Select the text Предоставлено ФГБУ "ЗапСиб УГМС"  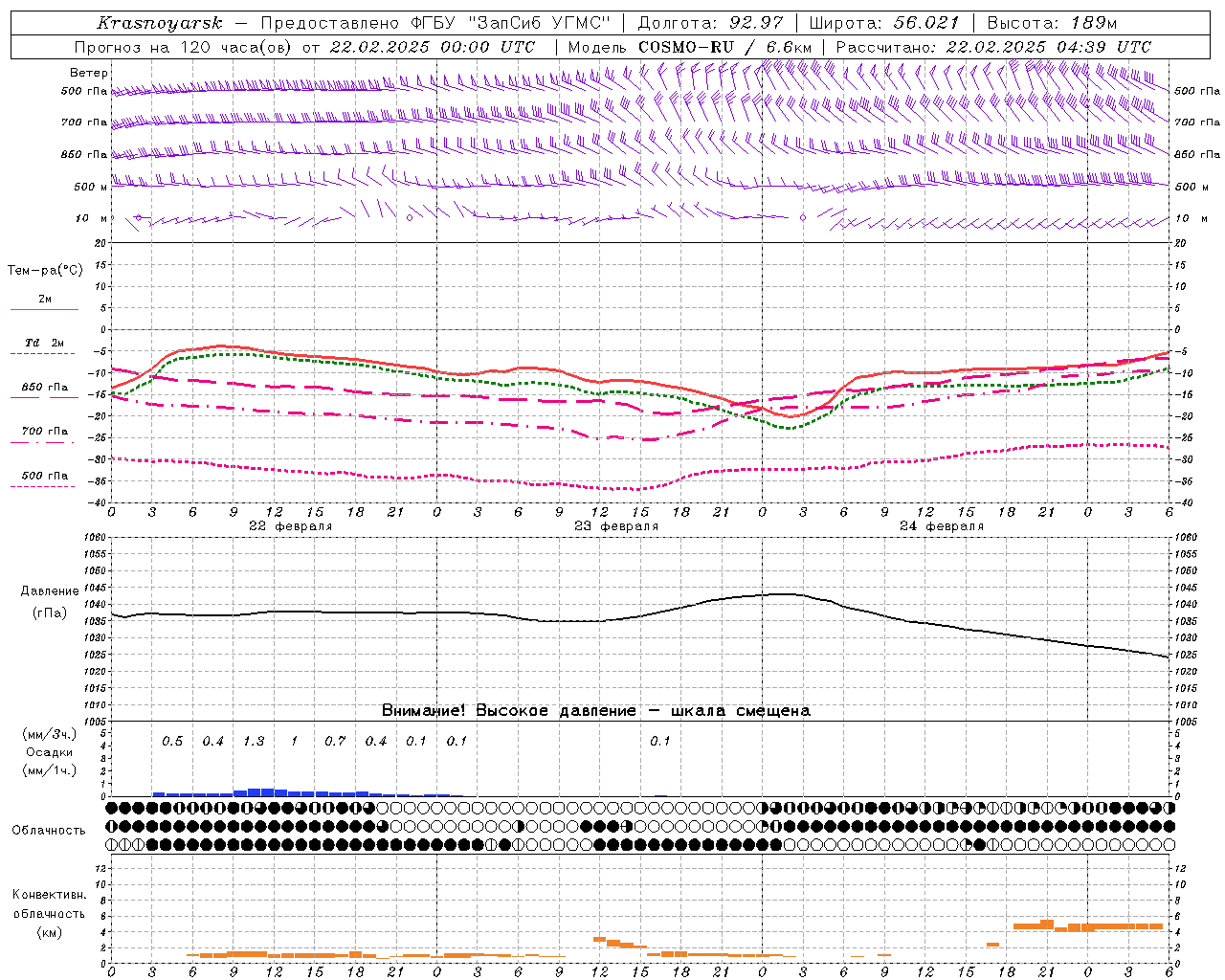pyautogui.click(x=437, y=23)
